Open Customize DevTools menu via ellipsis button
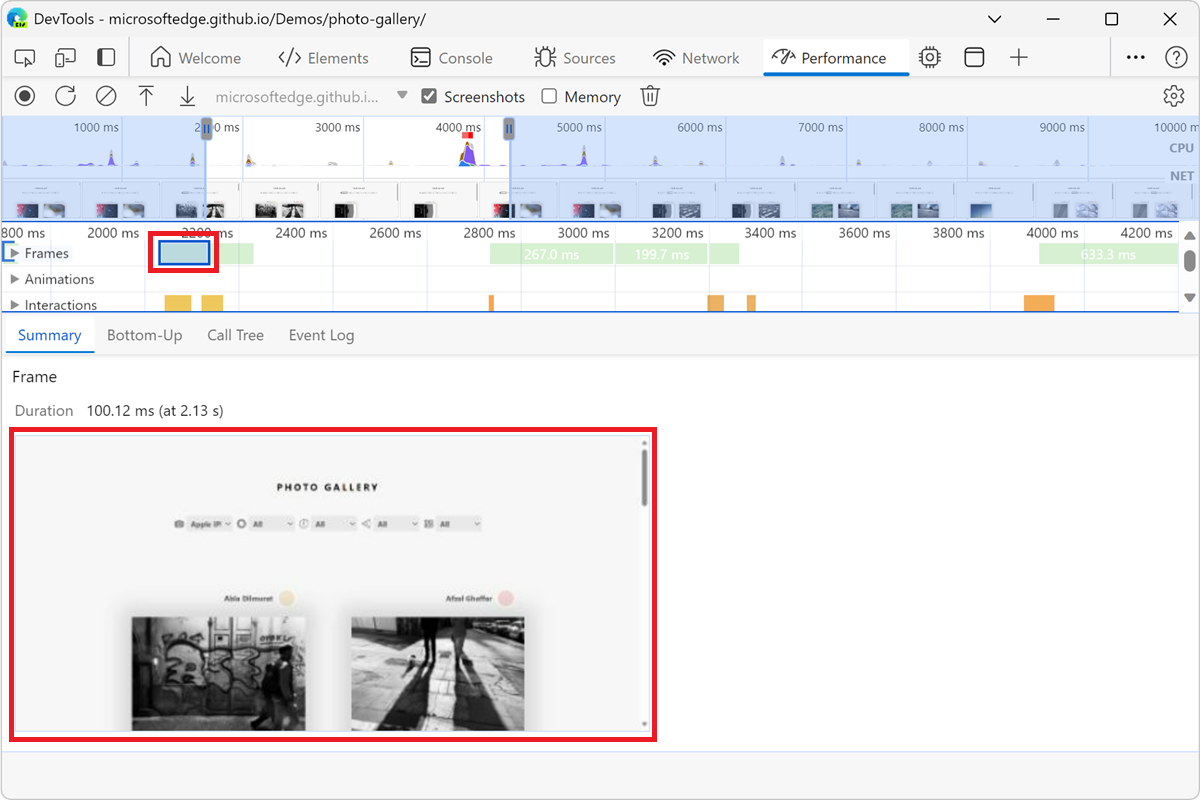 point(1135,57)
